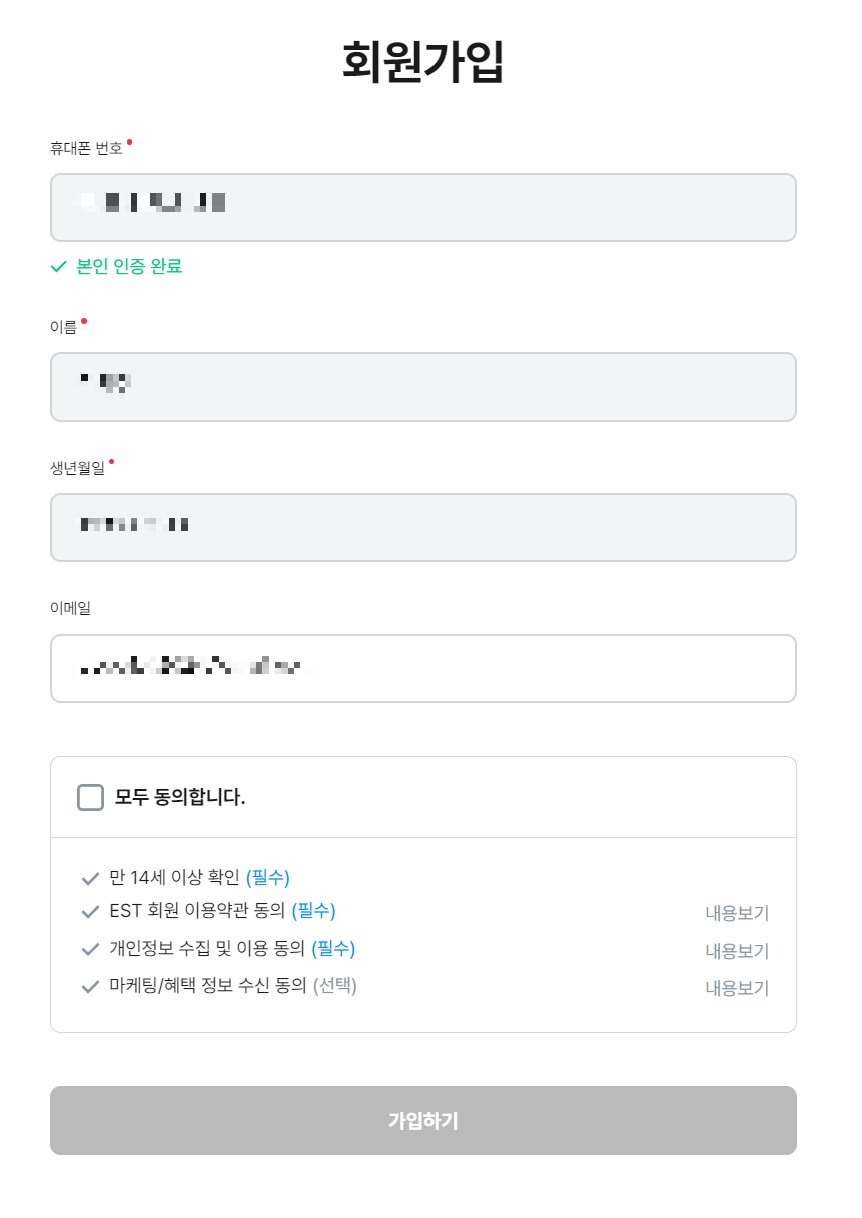This screenshot has width=862, height=1218.
Task: Click the 만 14세 이상 확인 text
Action: 175,878
